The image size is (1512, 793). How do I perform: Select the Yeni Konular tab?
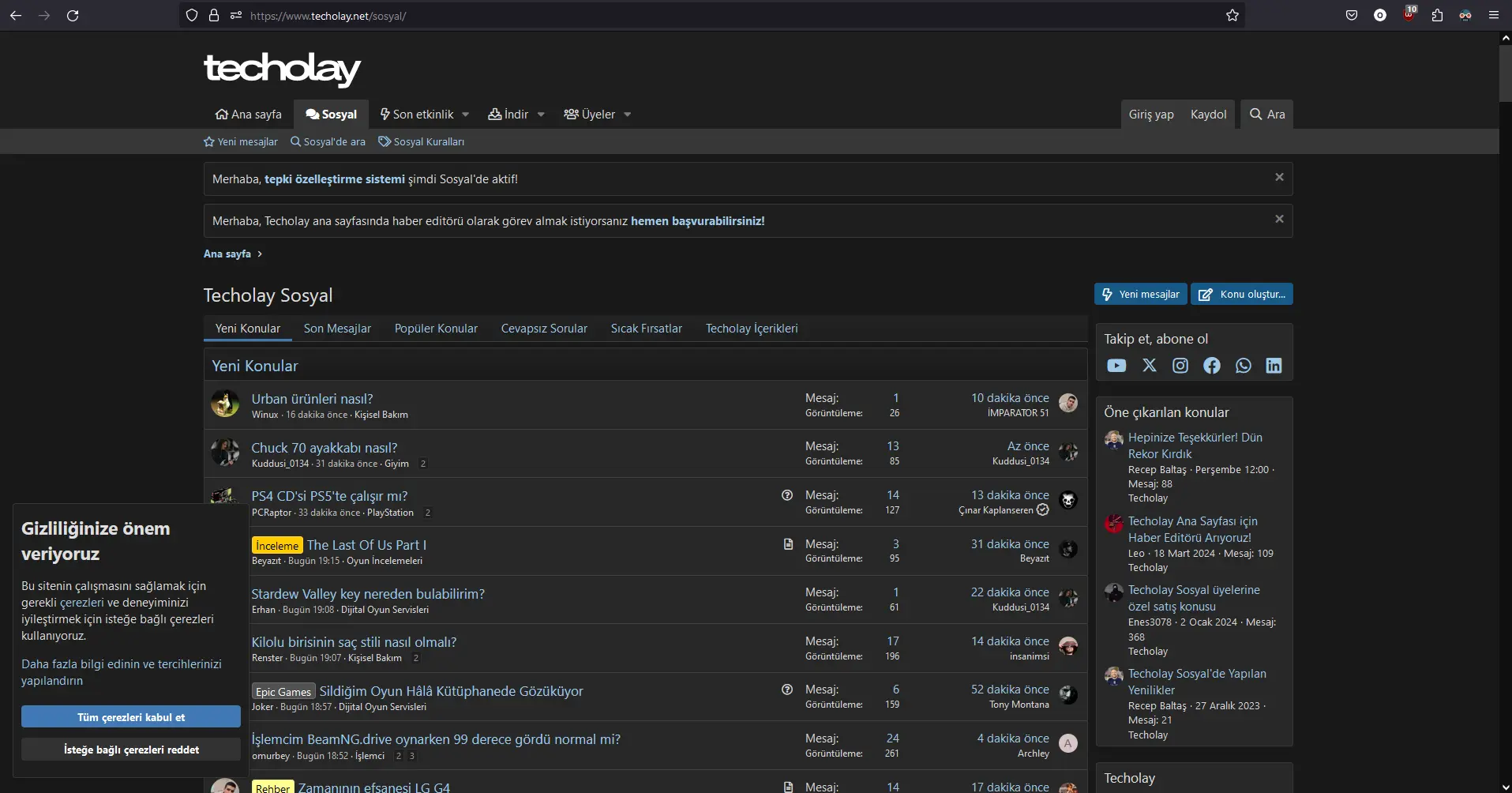tap(248, 329)
